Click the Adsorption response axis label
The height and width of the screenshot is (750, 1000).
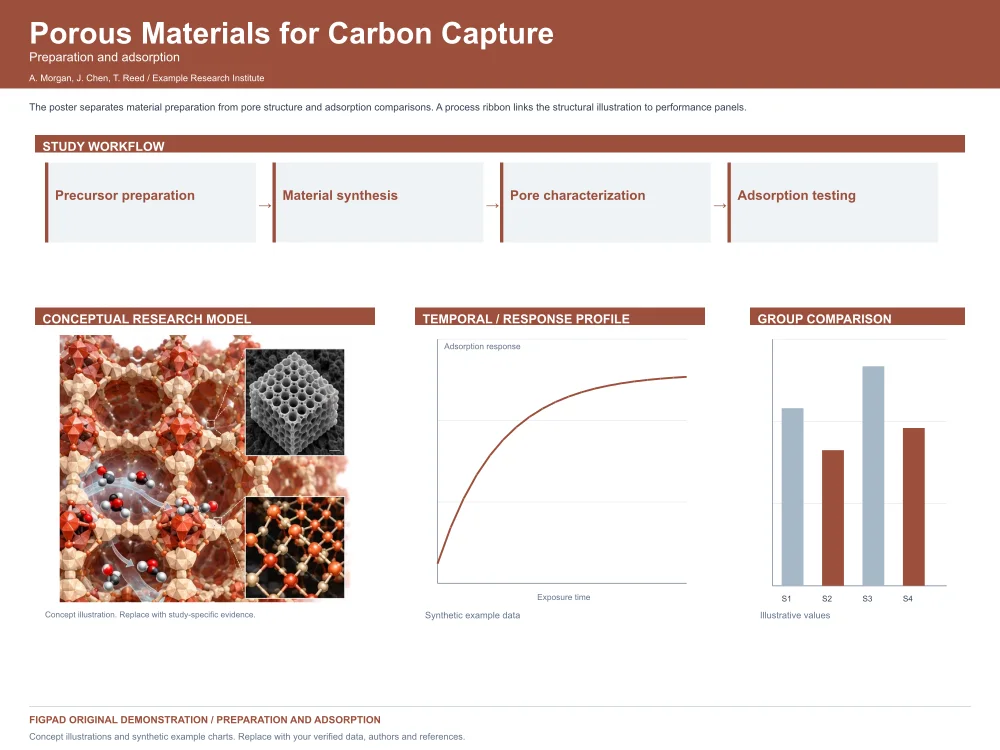click(x=482, y=346)
